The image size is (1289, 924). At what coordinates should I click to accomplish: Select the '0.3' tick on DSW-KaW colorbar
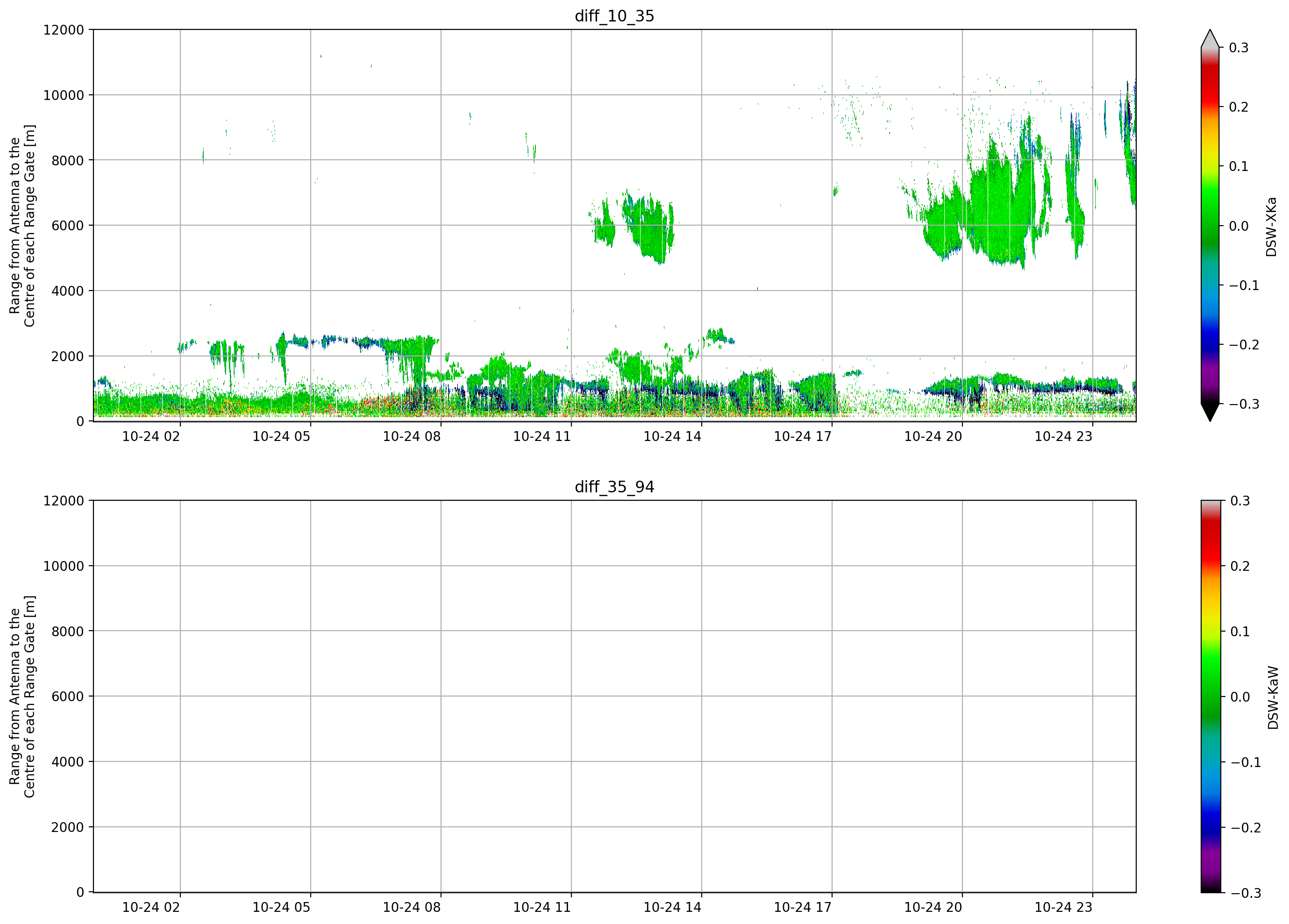tap(1239, 501)
